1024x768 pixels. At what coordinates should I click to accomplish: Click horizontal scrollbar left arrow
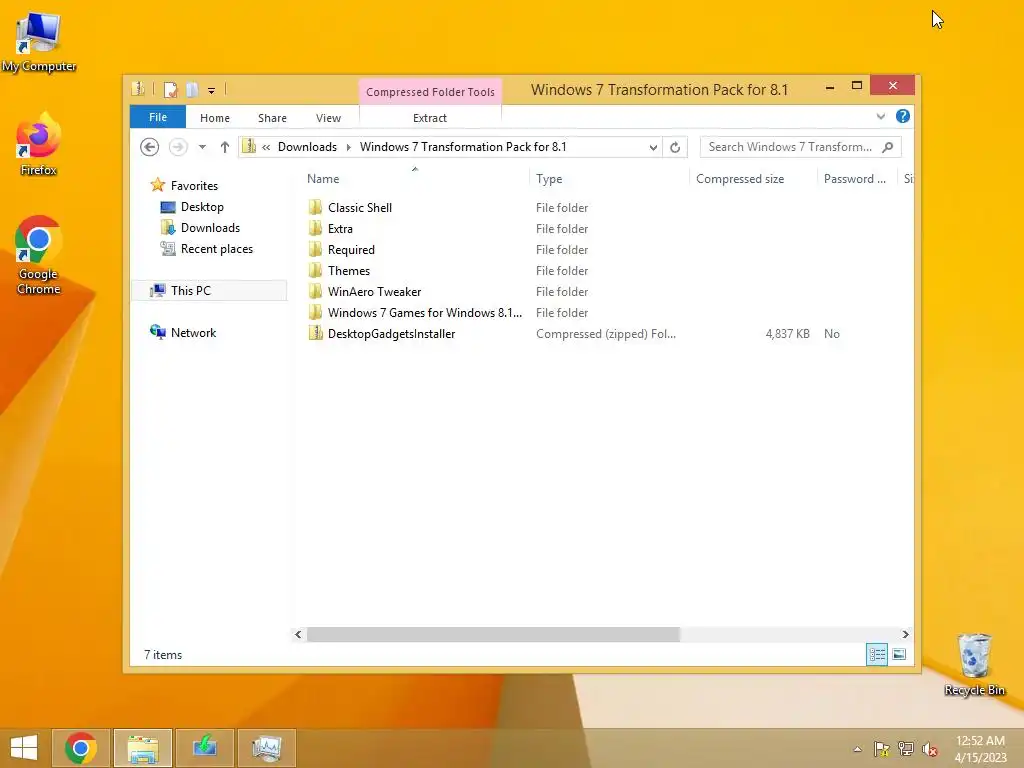298,634
